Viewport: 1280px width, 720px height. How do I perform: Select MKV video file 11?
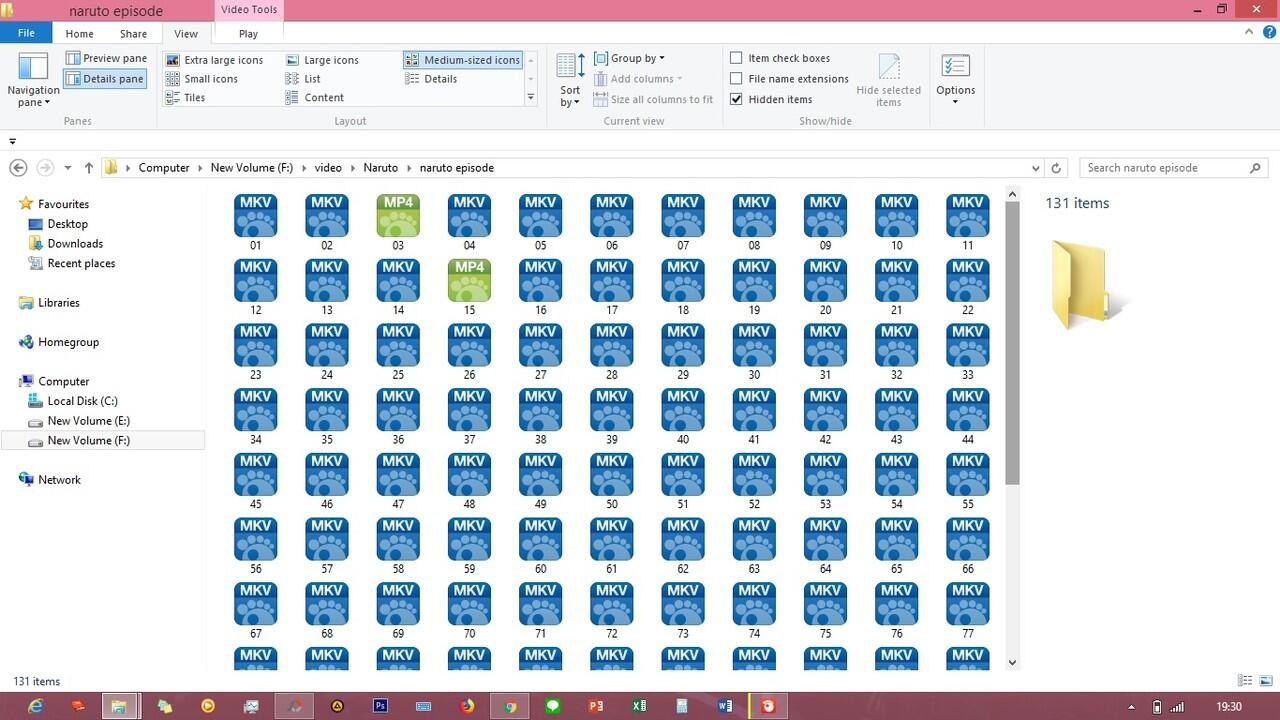click(x=967, y=222)
